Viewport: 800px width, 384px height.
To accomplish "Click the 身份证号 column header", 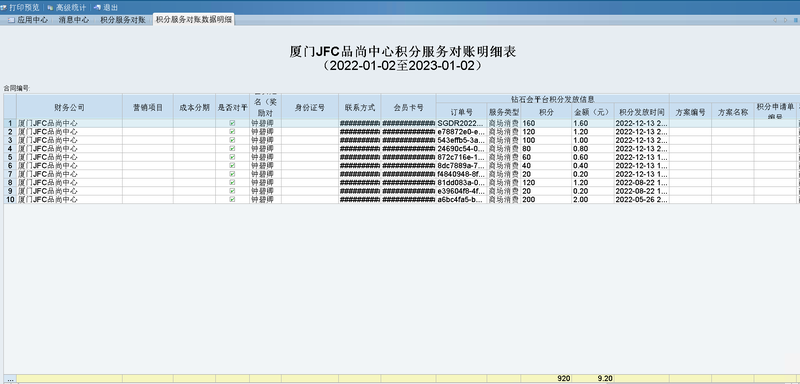I will click(310, 107).
